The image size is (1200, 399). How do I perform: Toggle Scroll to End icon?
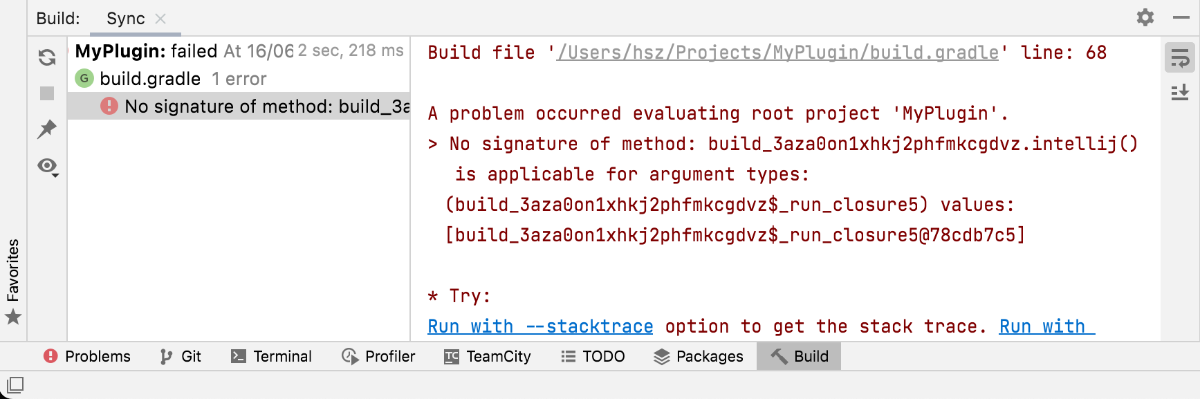point(1178,93)
